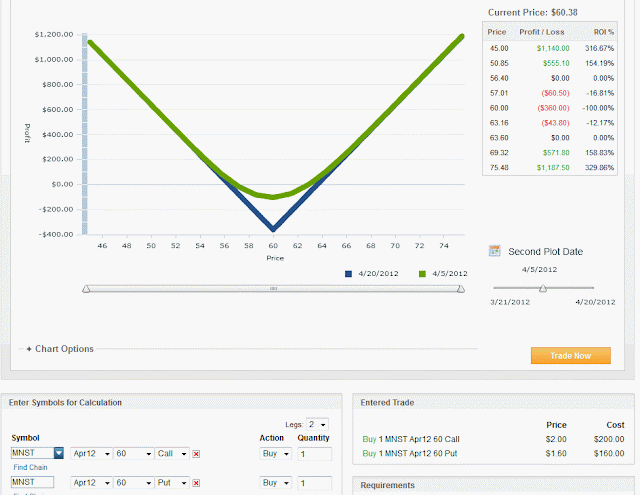Viewport: 640px width, 495px height.
Task: Open the Put option type dropdown
Action: click(172, 483)
